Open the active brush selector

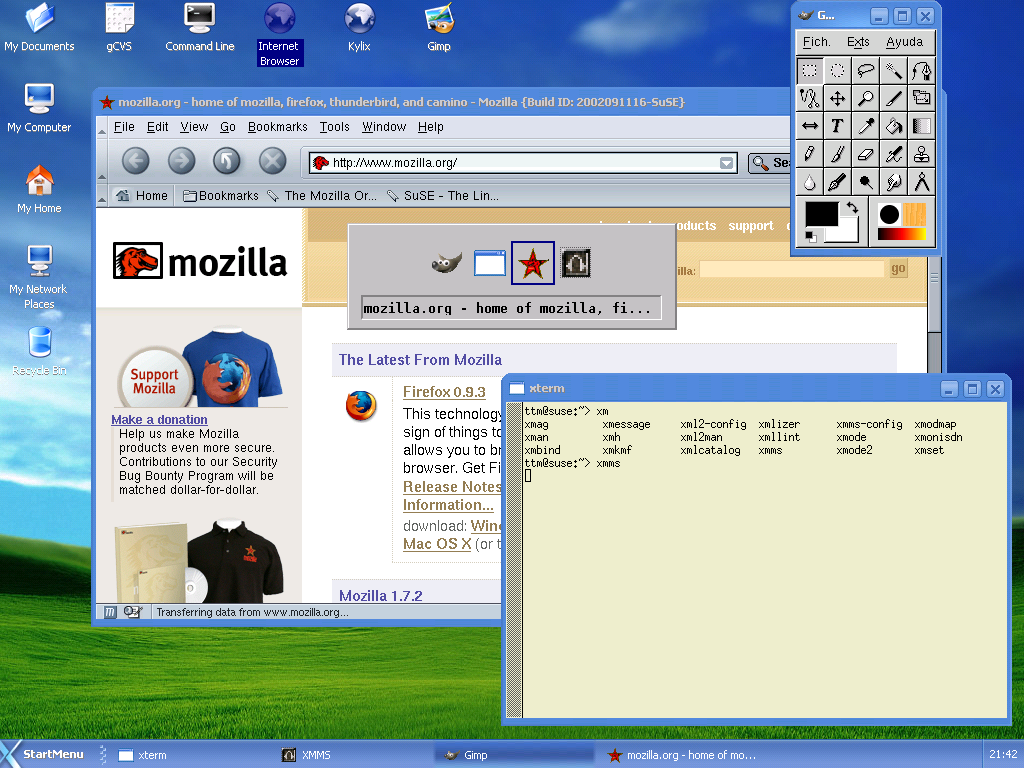point(889,214)
